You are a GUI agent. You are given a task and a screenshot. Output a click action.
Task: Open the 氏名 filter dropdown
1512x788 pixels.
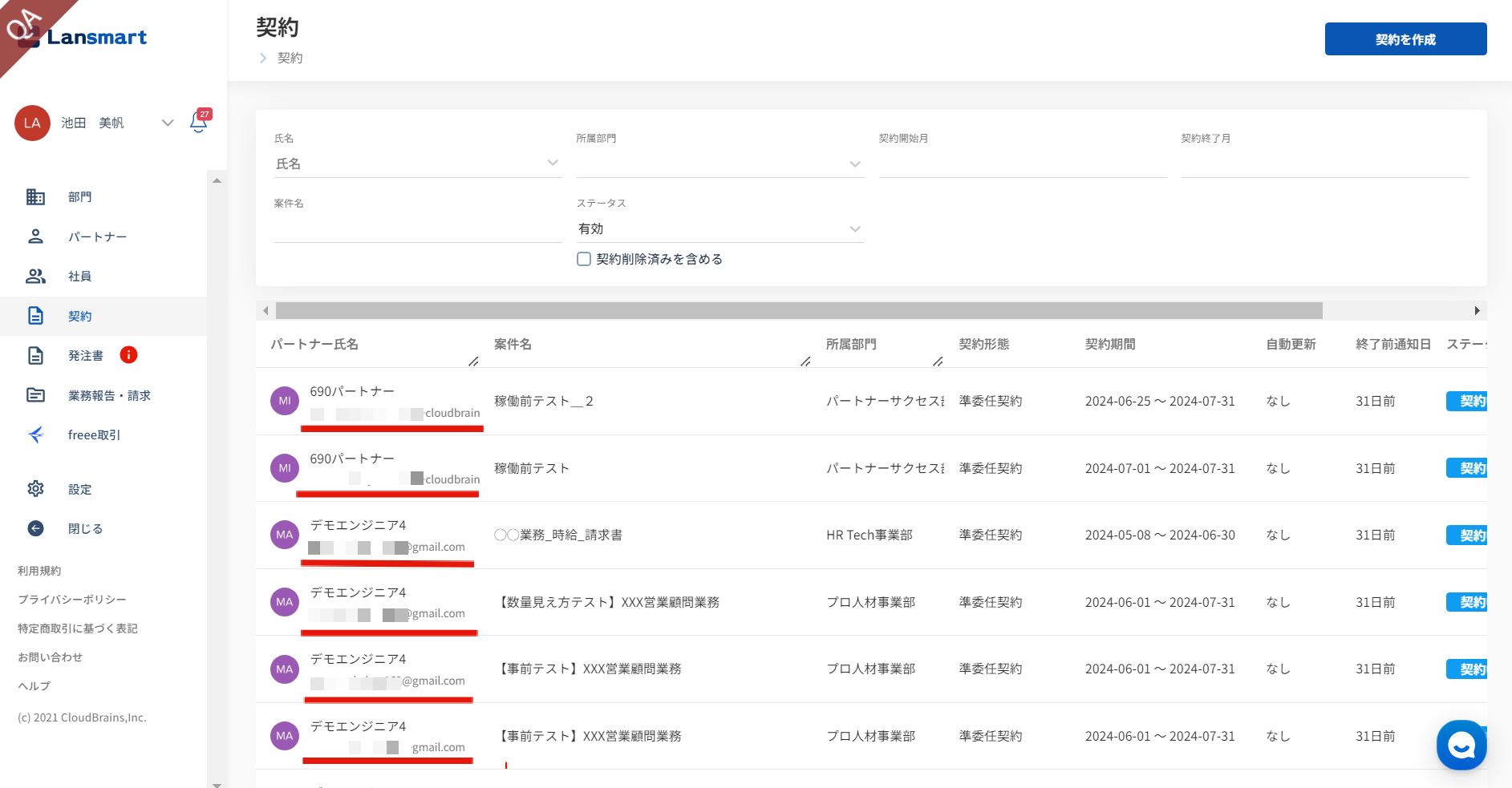pos(418,164)
